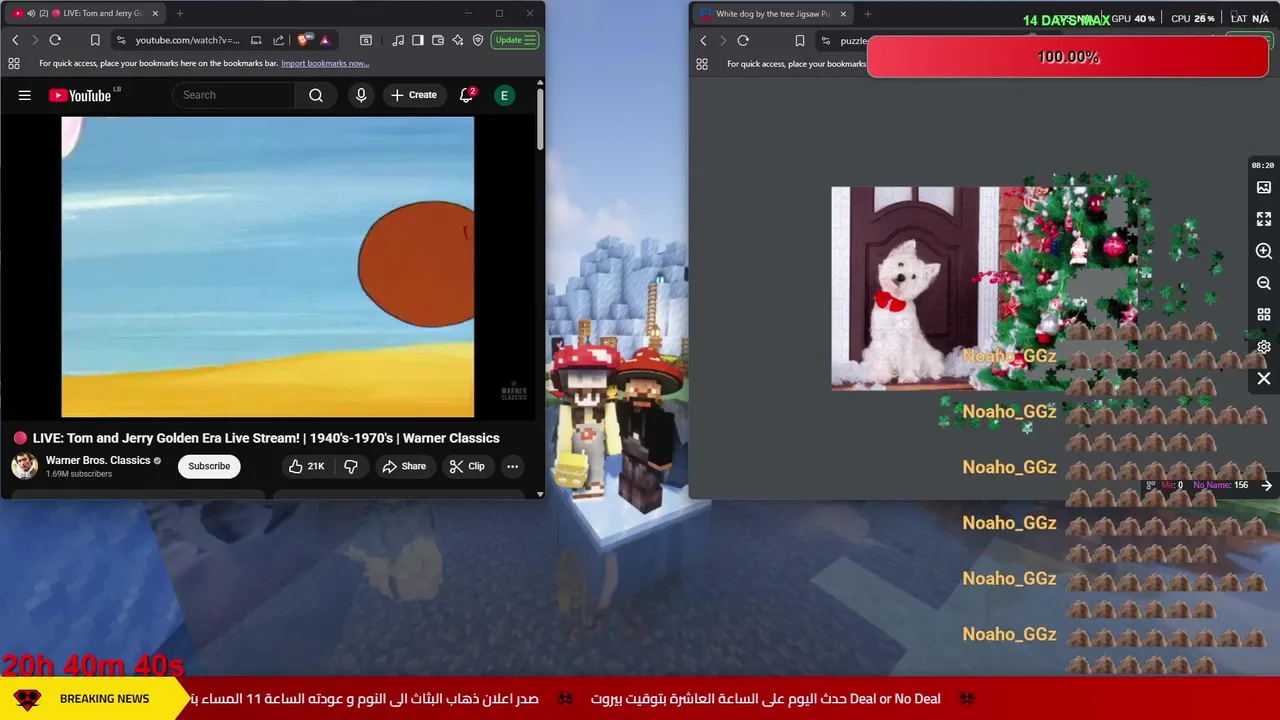Click the Create button on YouTube
The width and height of the screenshot is (1280, 720).
414,95
